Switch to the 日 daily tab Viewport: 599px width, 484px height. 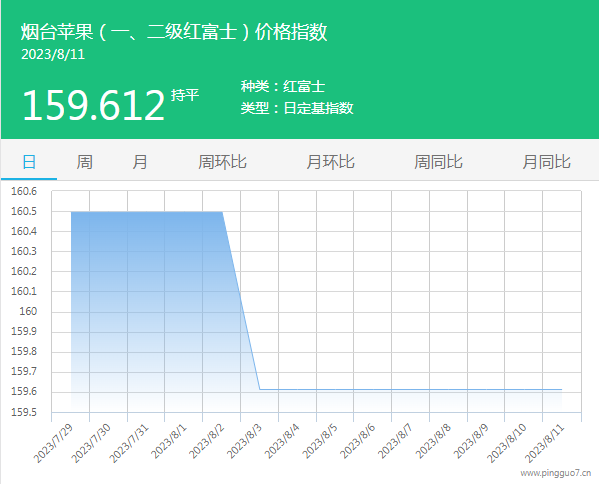click(29, 162)
